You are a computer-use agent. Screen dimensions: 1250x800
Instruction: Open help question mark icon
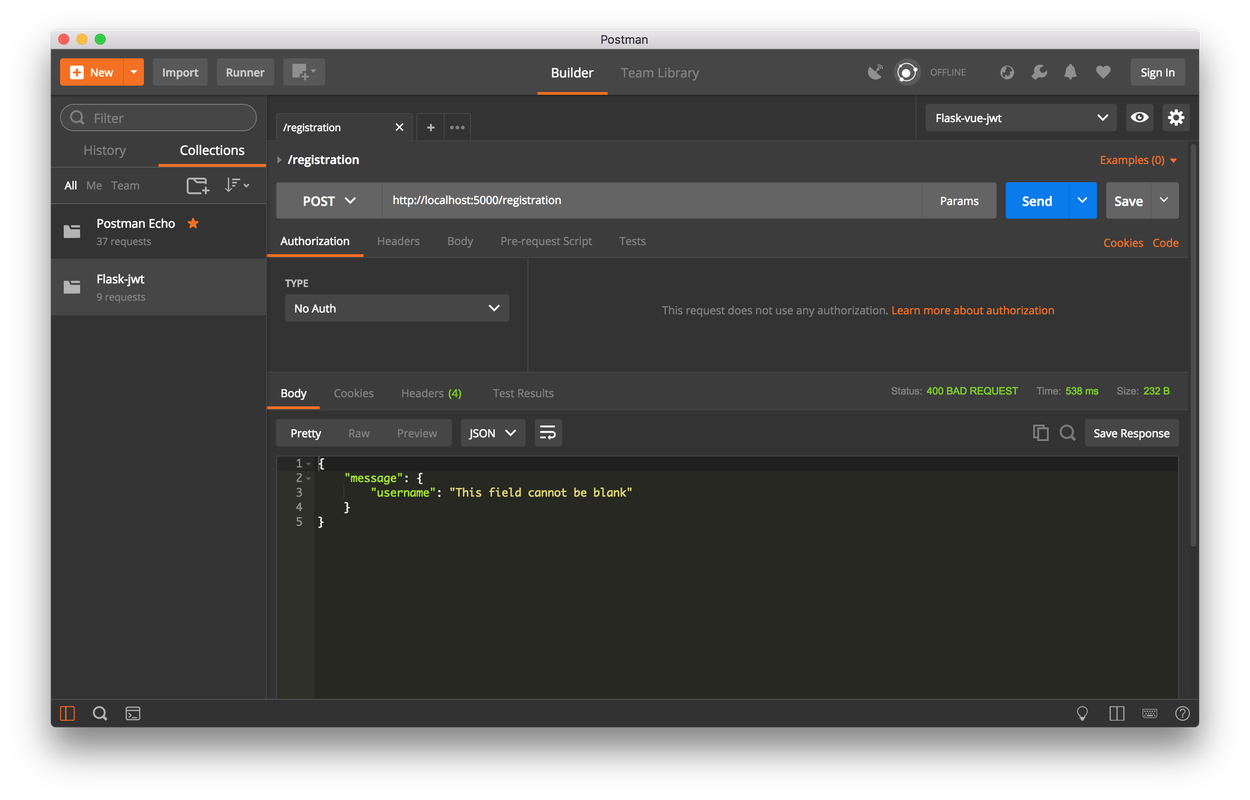coord(1183,713)
